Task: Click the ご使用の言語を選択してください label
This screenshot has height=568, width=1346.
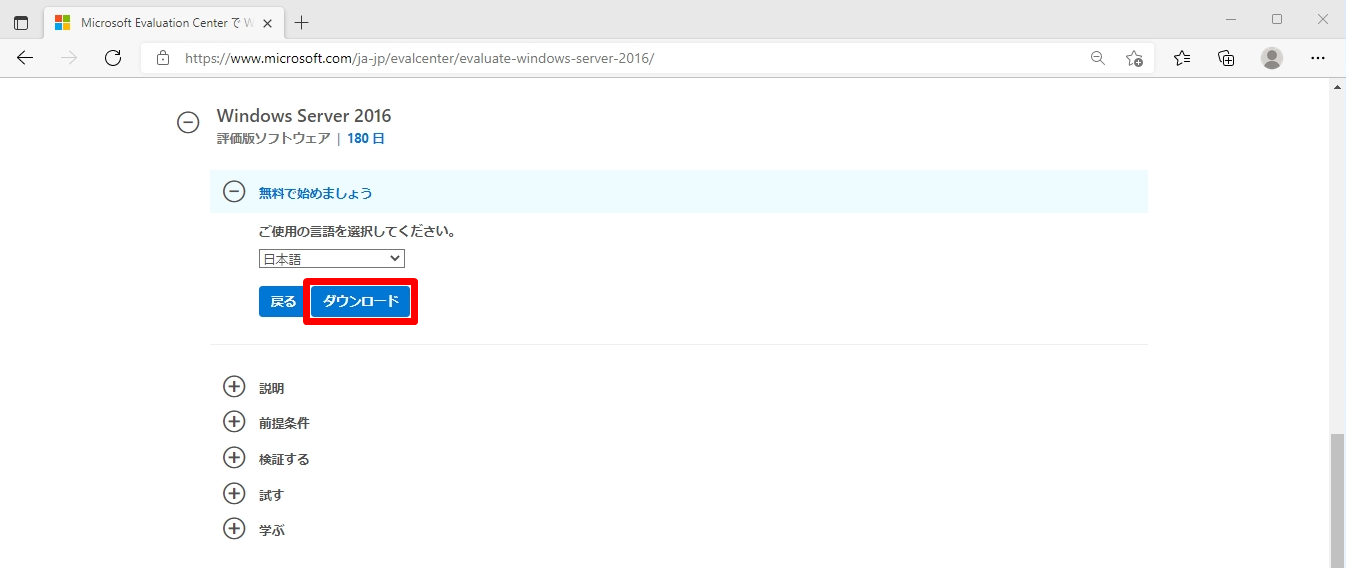Action: click(x=357, y=231)
